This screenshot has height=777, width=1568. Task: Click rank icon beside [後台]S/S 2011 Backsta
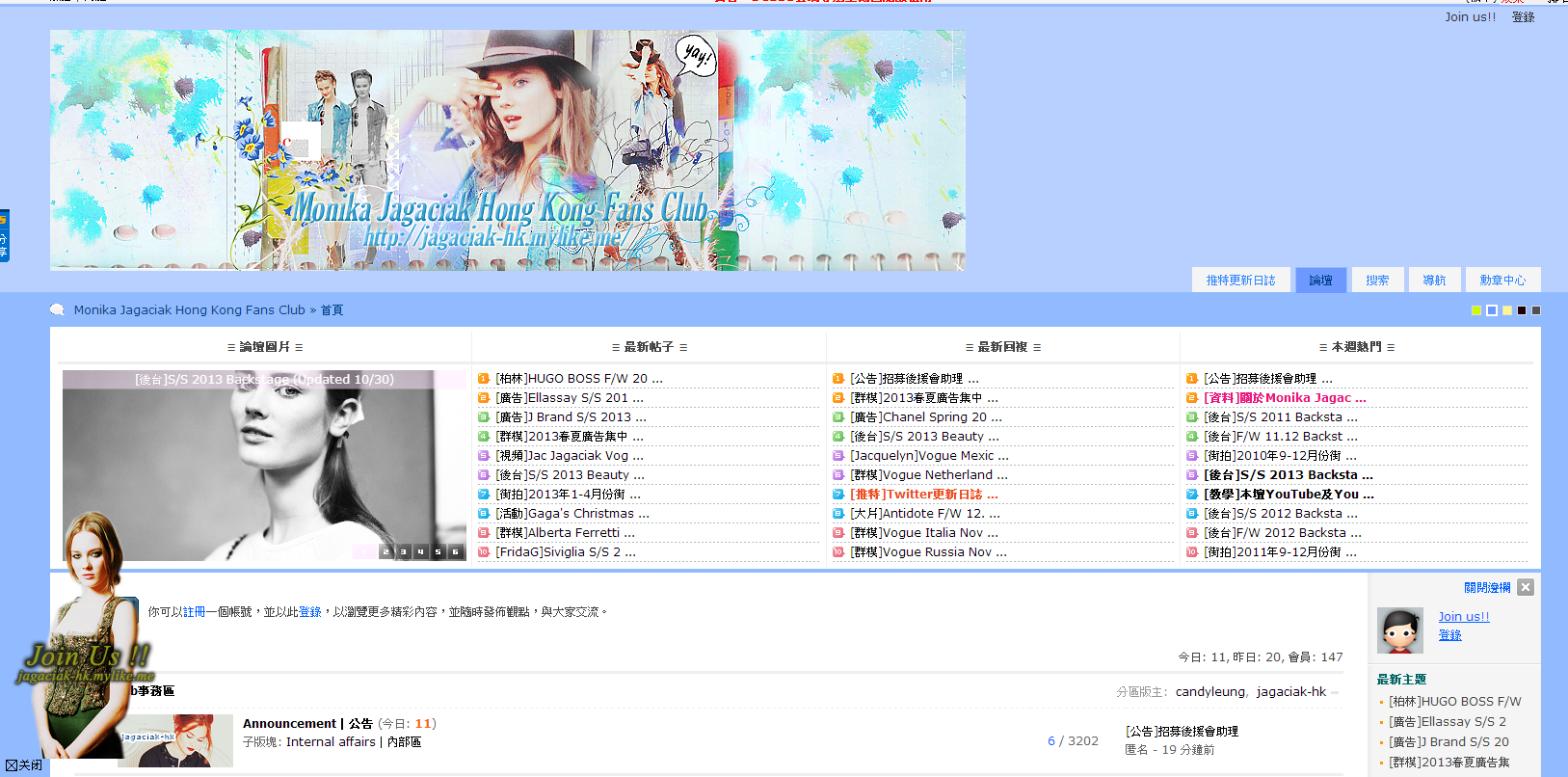[1192, 417]
